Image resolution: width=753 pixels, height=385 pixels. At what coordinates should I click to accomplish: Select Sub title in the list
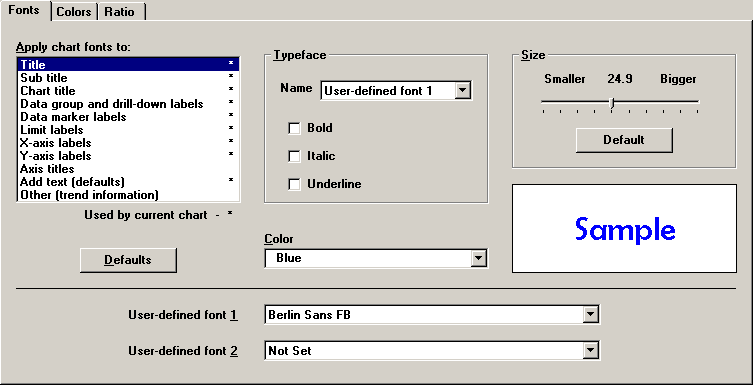(x=128, y=78)
